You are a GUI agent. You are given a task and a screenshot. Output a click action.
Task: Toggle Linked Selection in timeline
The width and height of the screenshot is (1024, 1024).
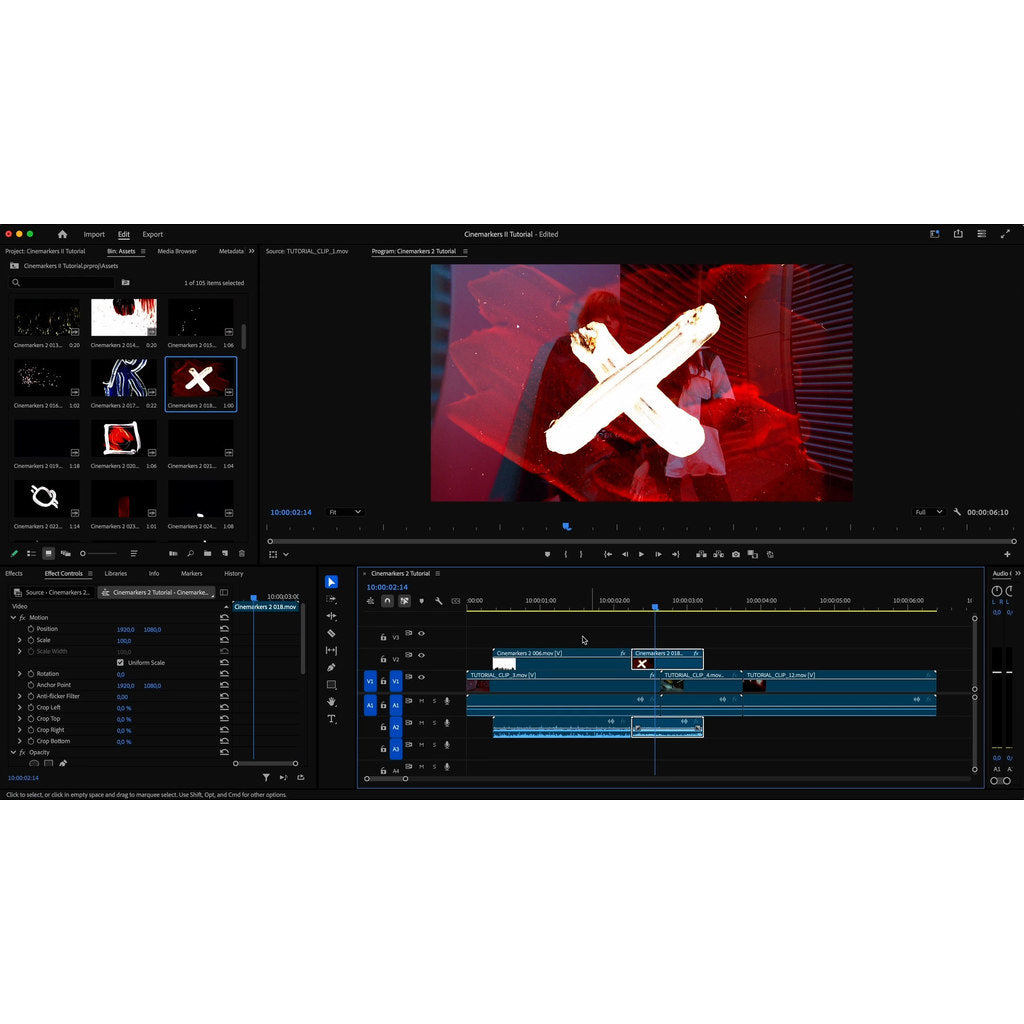pos(404,601)
